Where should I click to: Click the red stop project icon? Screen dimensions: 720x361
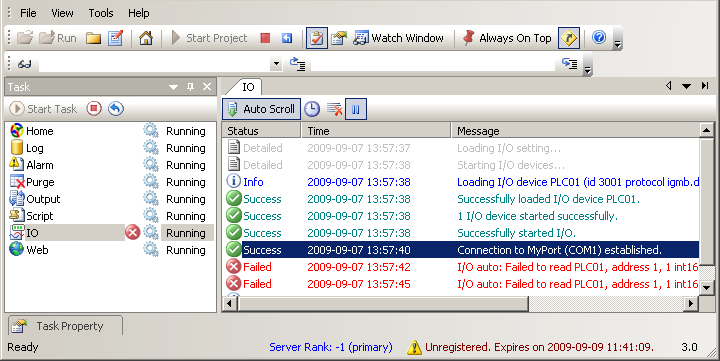point(265,38)
